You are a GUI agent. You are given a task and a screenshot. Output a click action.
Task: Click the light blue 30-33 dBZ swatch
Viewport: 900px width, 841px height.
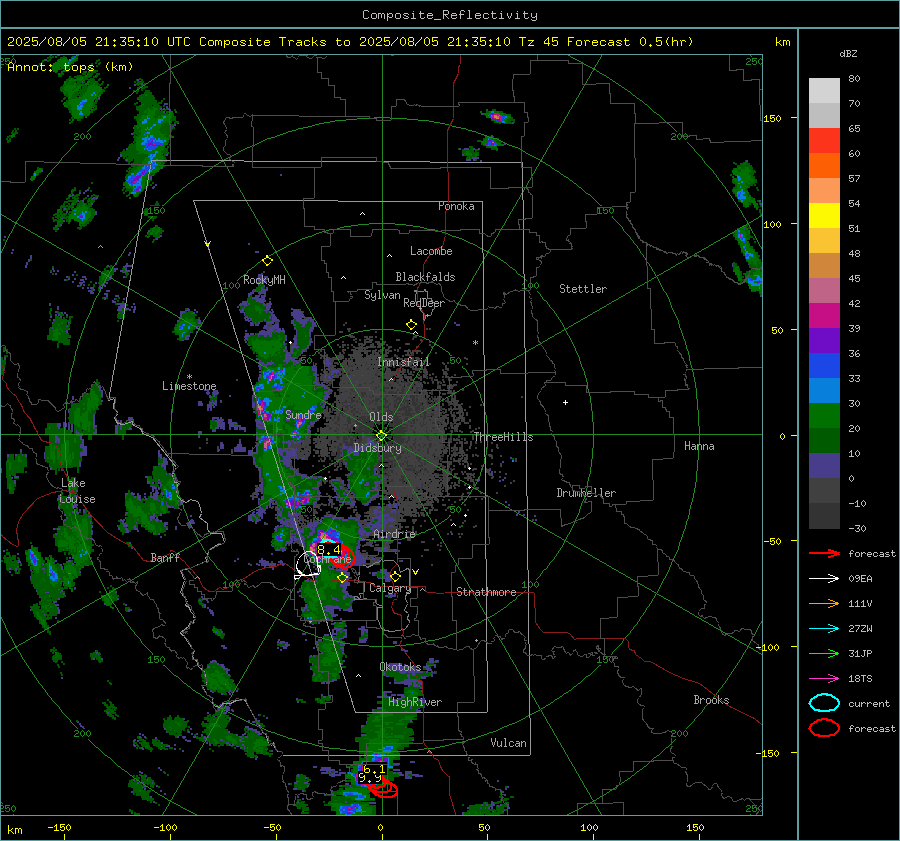click(824, 391)
